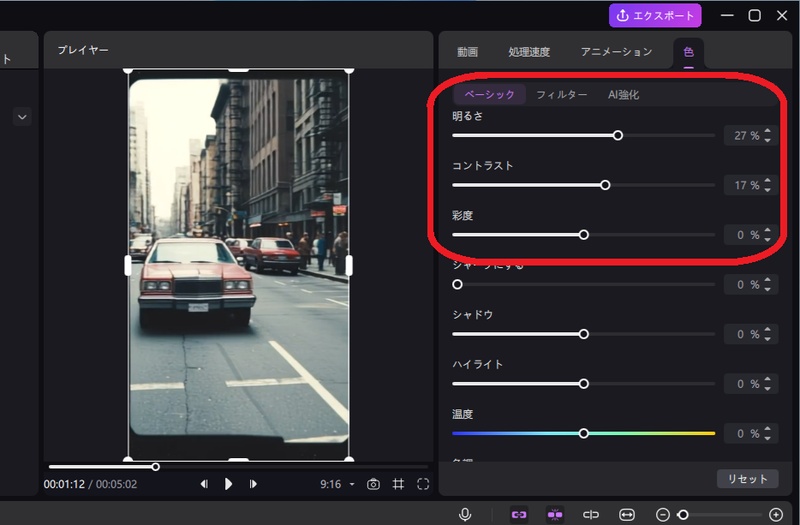
Task: Click the left-side crop handle on preview
Action: click(x=128, y=265)
